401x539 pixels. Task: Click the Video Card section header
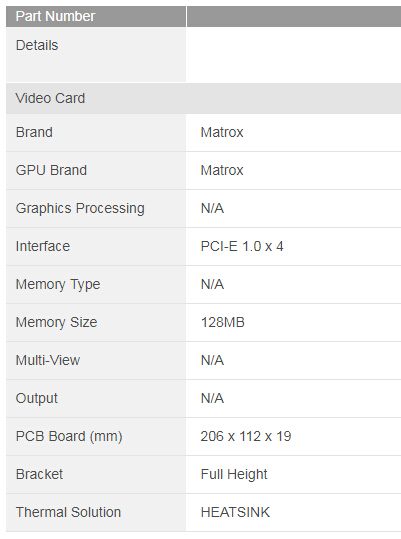coord(203,98)
